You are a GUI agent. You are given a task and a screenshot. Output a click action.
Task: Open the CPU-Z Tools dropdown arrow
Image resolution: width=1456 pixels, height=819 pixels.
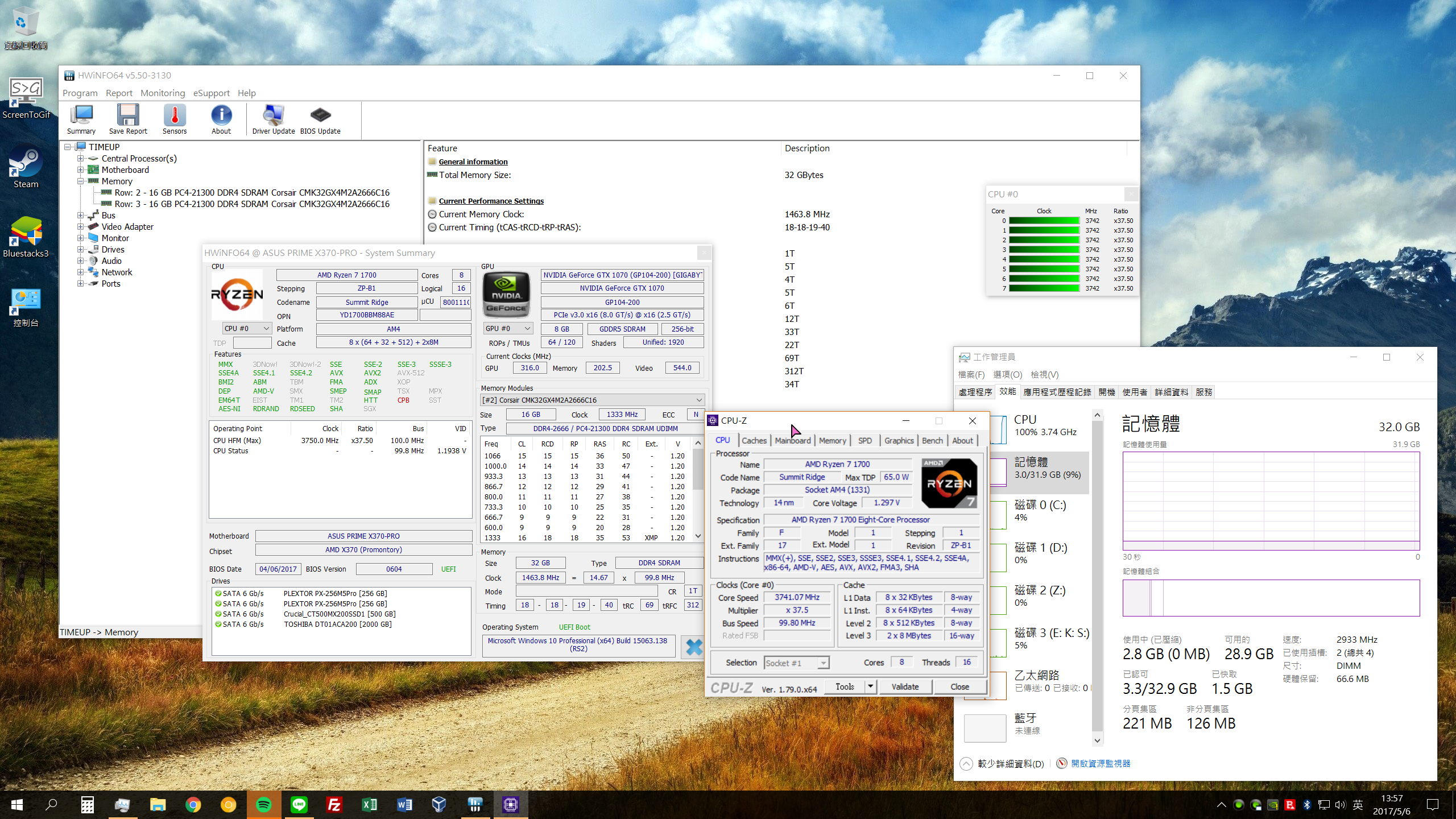(x=870, y=686)
